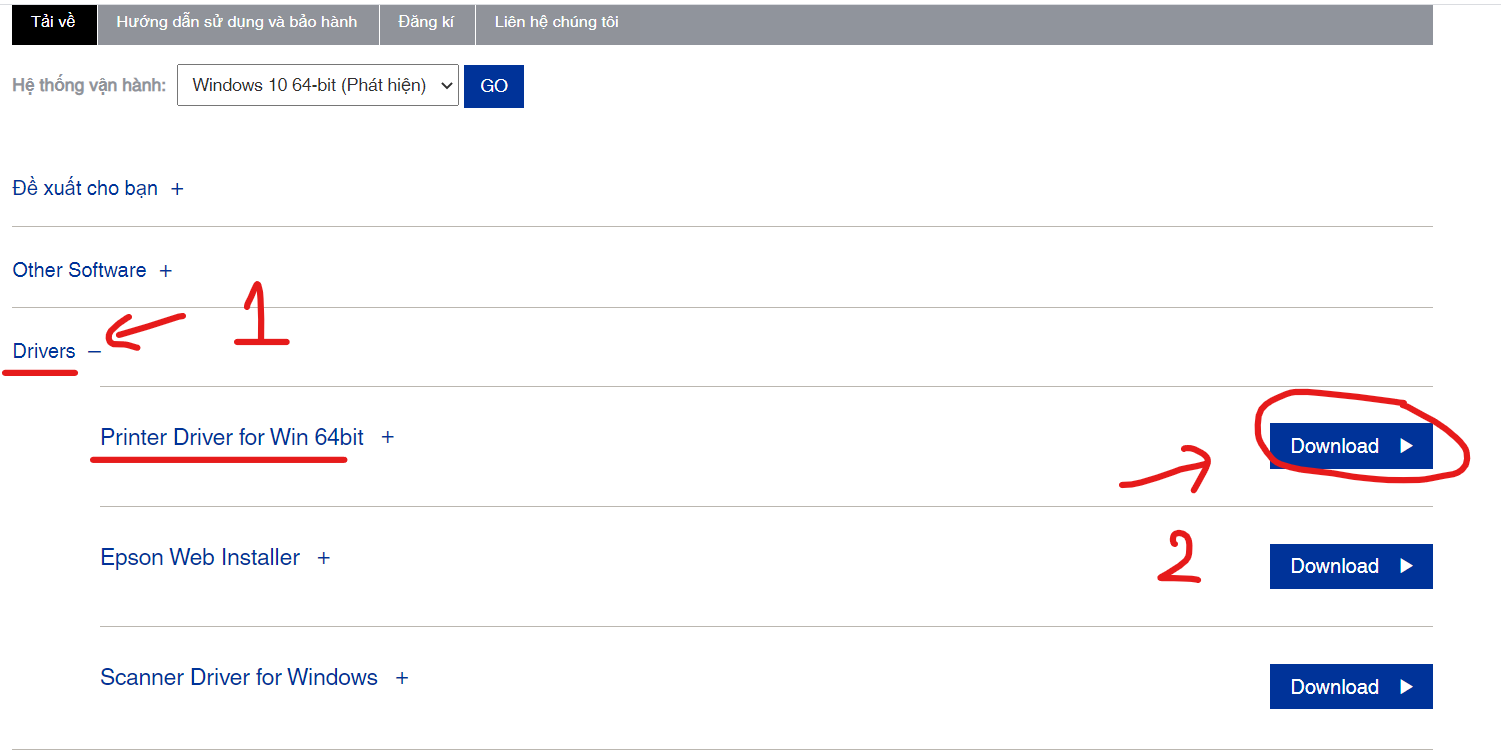
Task: Expand the Đề xuất cho bạn plus icon
Action: (177, 189)
